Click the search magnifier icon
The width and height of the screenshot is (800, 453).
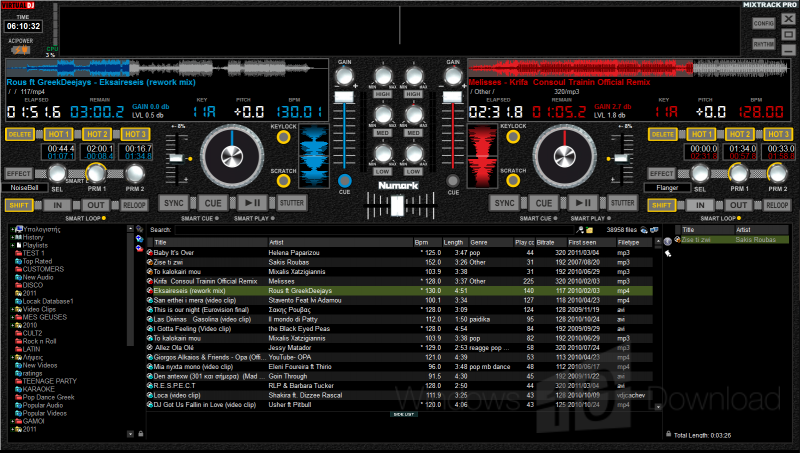580,230
